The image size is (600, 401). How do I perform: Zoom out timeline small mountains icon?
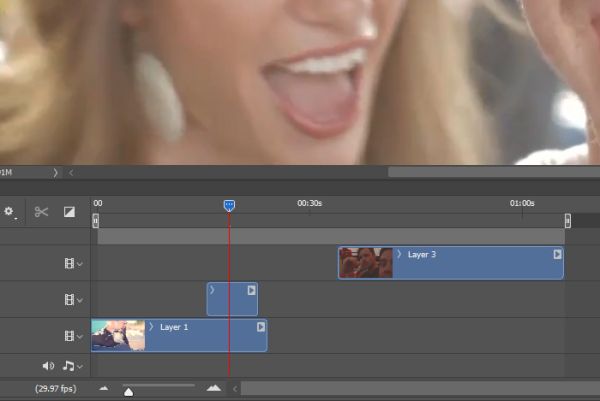pos(104,388)
